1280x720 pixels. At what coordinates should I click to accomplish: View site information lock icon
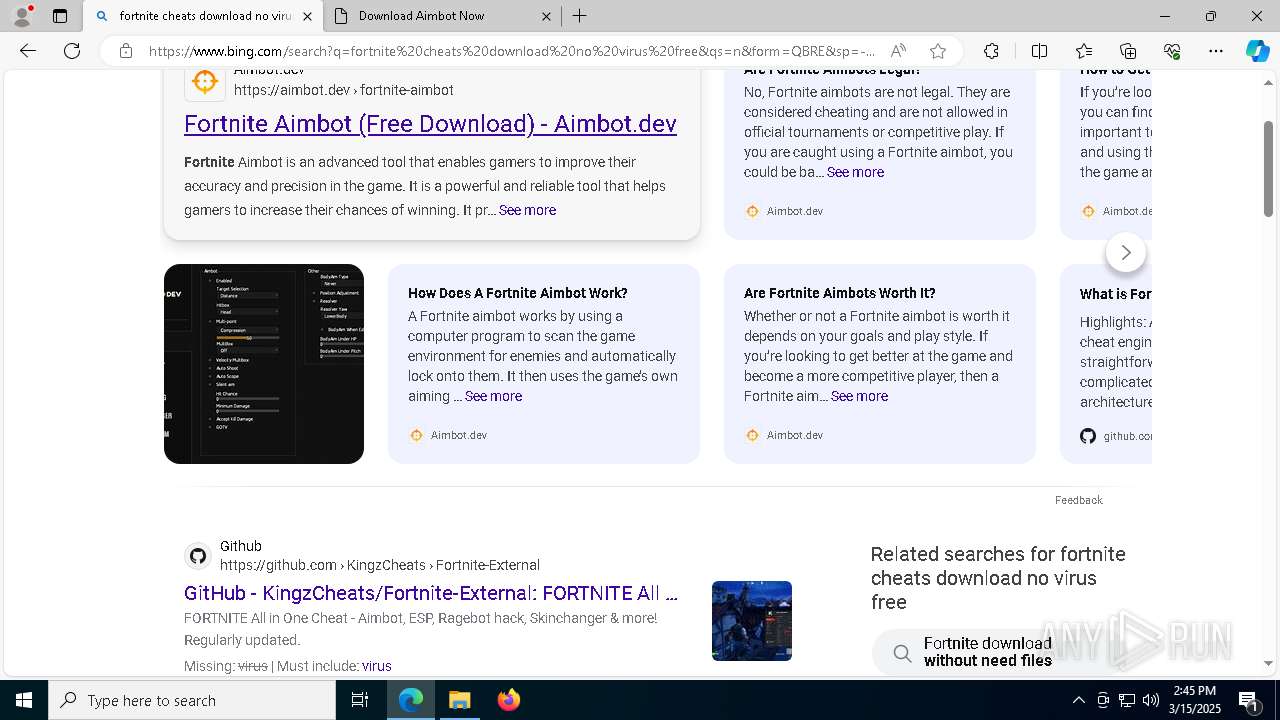125,51
